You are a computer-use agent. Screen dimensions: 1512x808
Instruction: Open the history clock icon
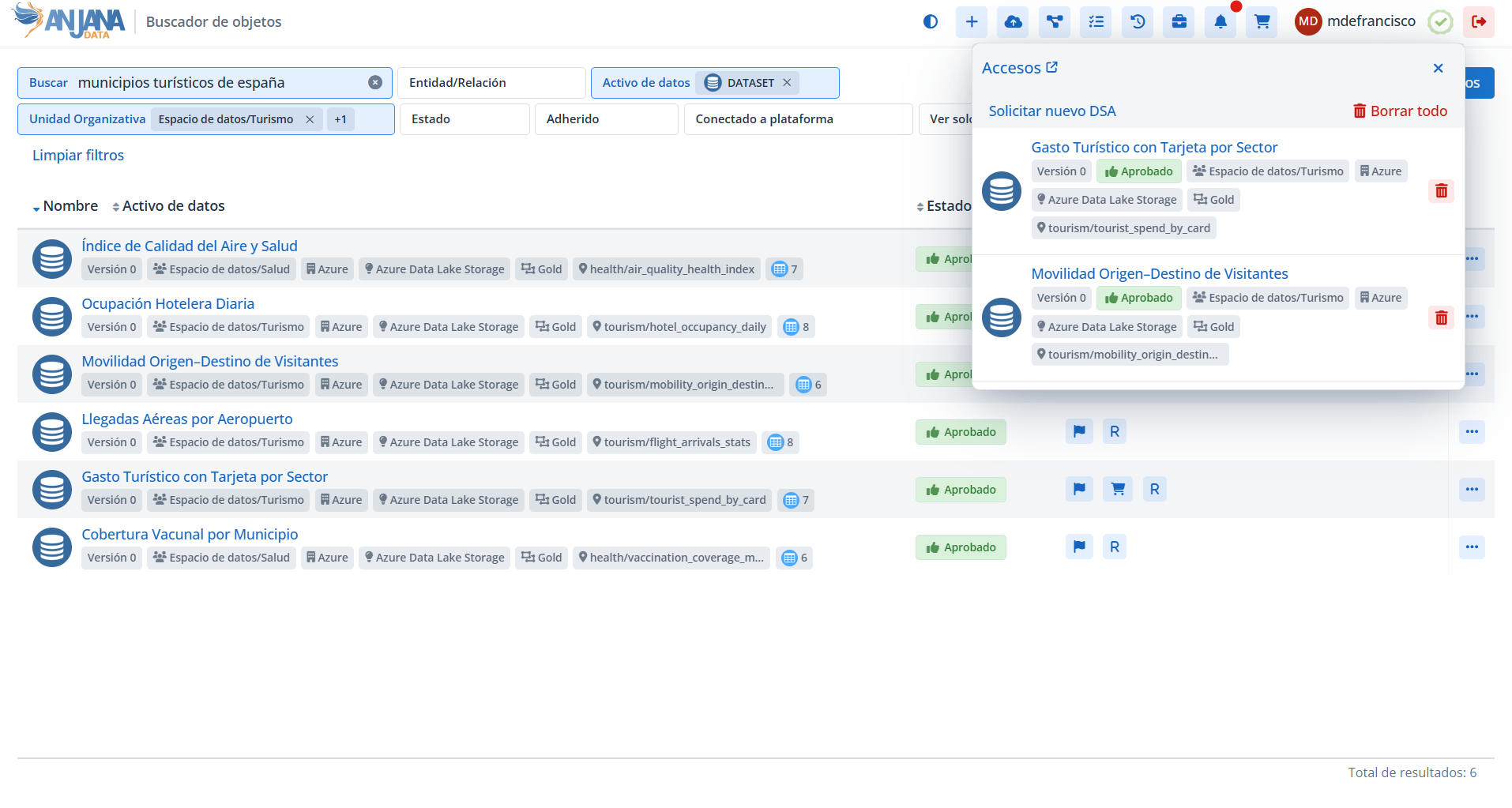[x=1138, y=22]
